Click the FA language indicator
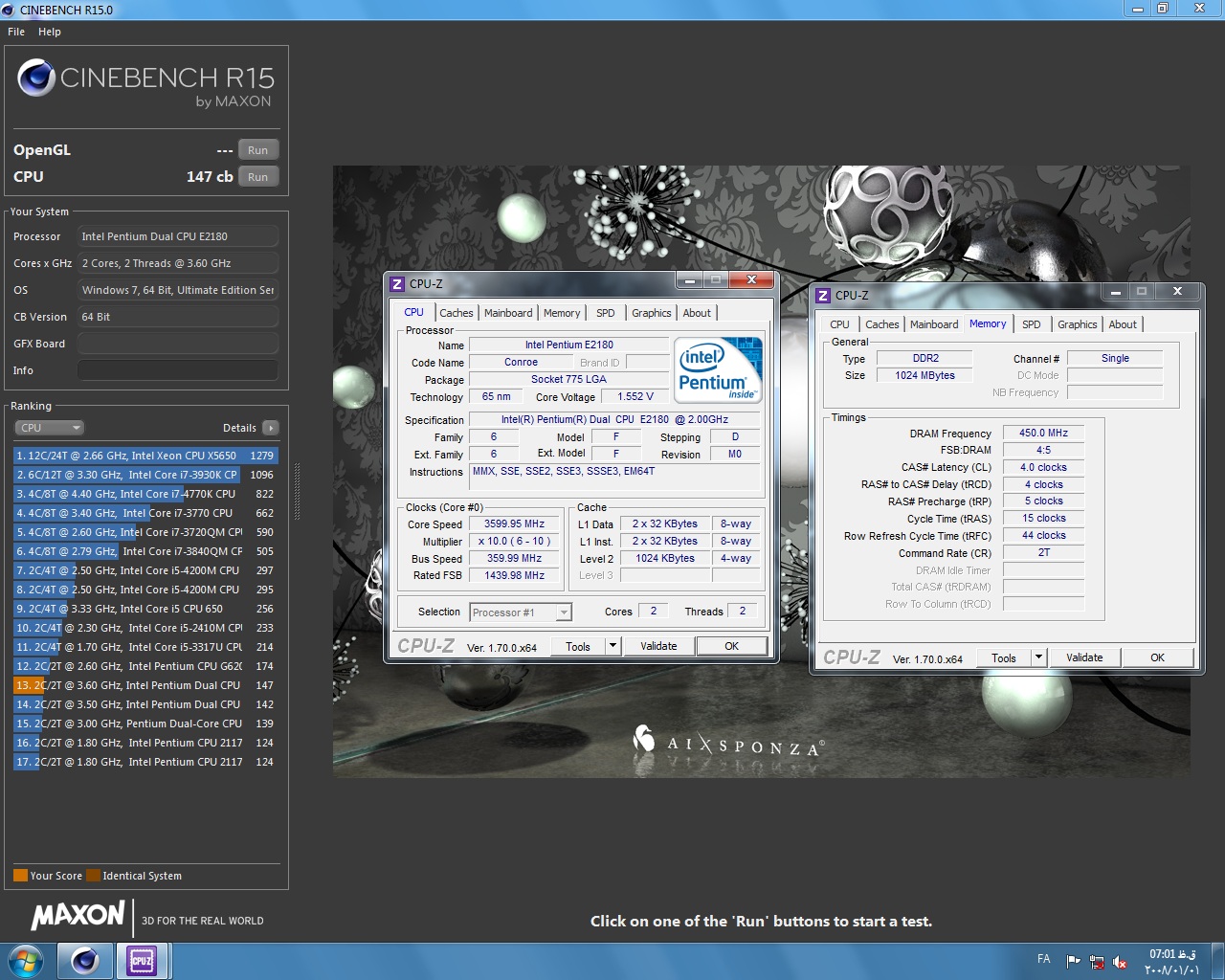Image resolution: width=1225 pixels, height=980 pixels. (1044, 959)
